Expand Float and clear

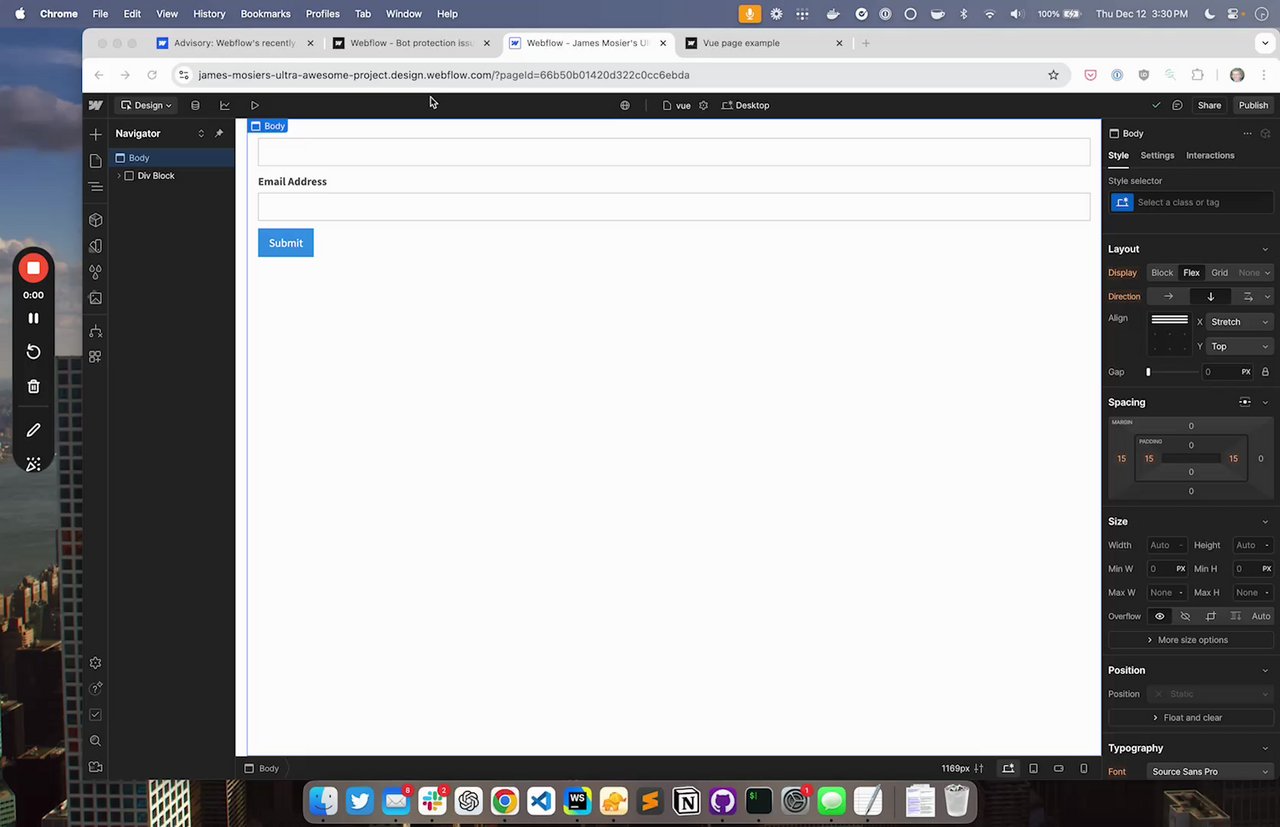(x=1190, y=718)
